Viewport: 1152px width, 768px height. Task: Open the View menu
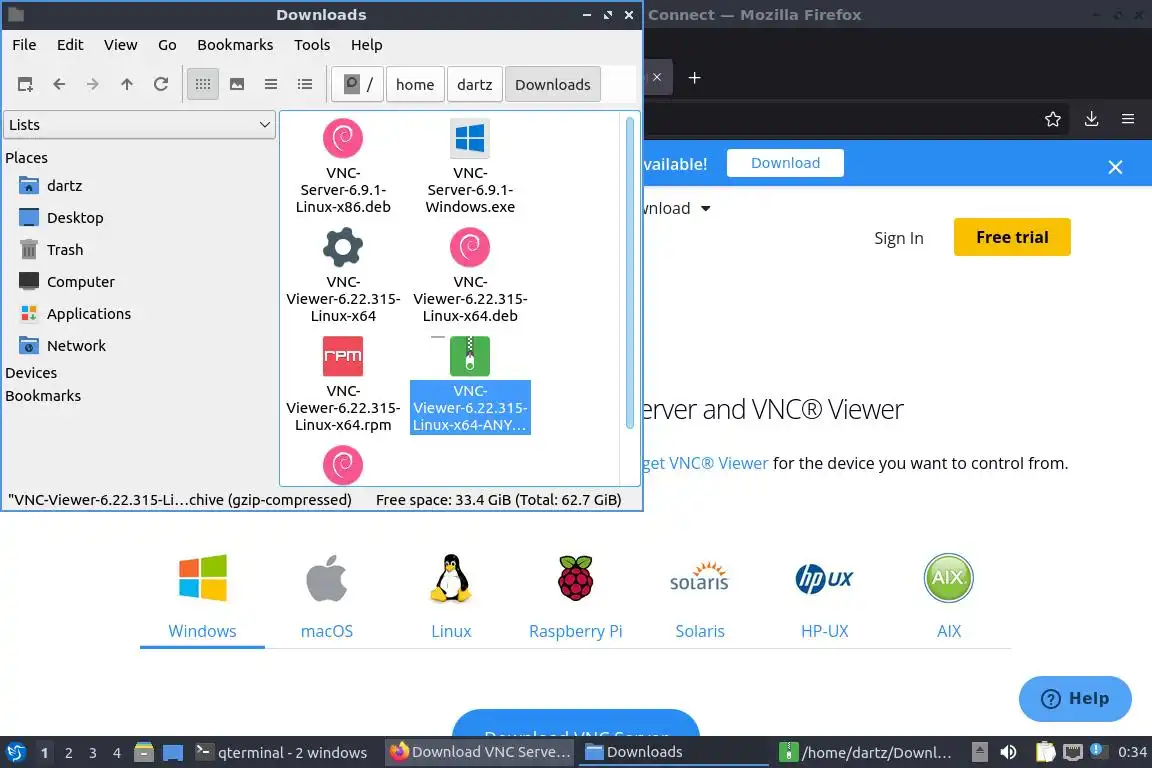click(x=120, y=45)
